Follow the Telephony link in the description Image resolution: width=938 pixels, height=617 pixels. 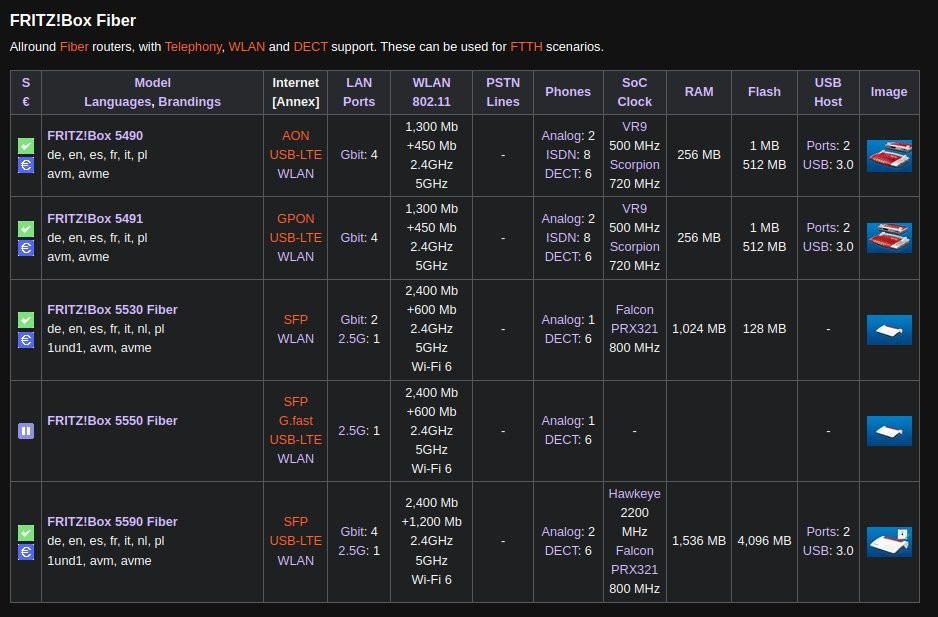[x=193, y=47]
